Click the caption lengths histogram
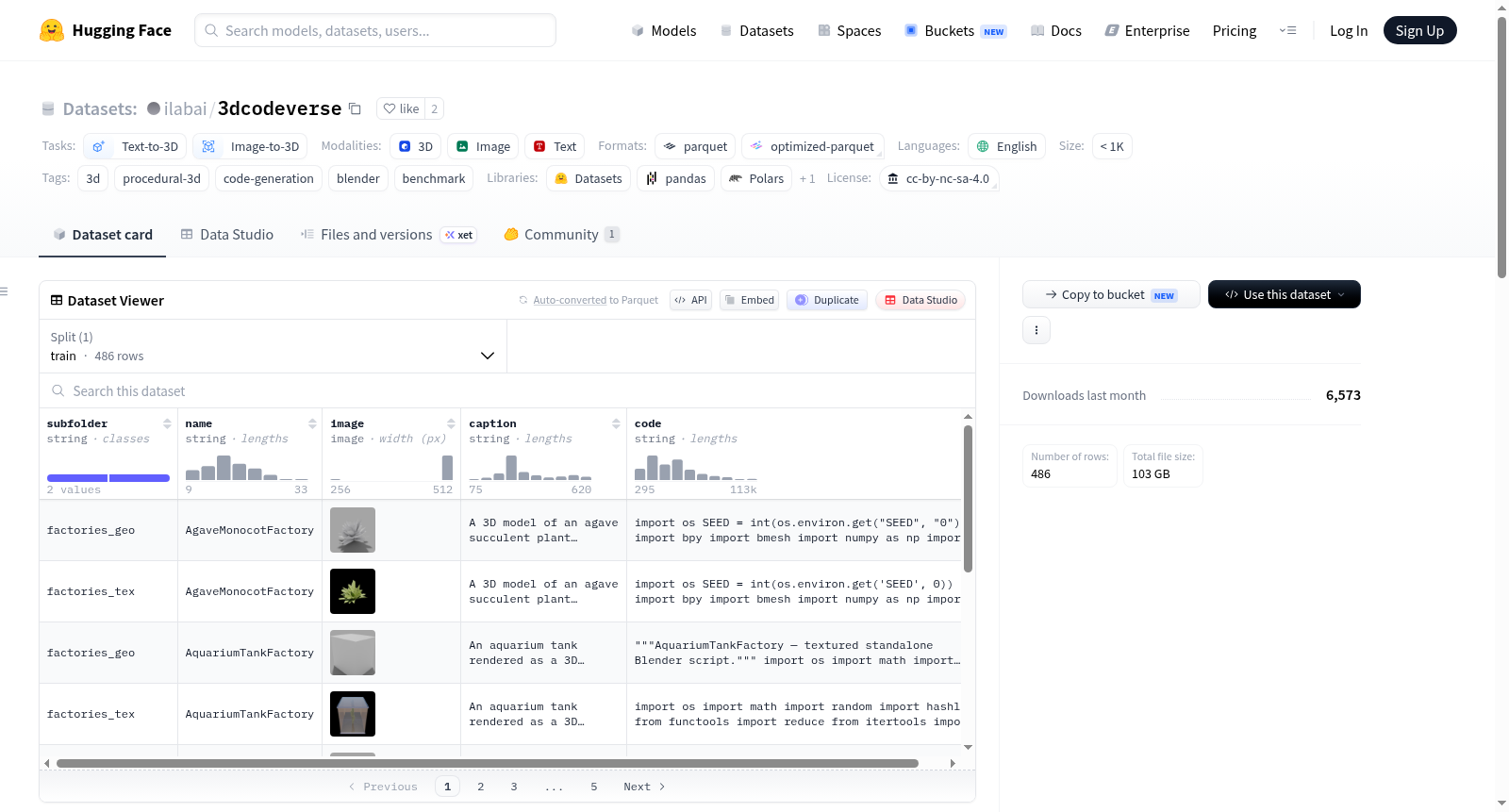The image size is (1509, 812). (x=530, y=467)
